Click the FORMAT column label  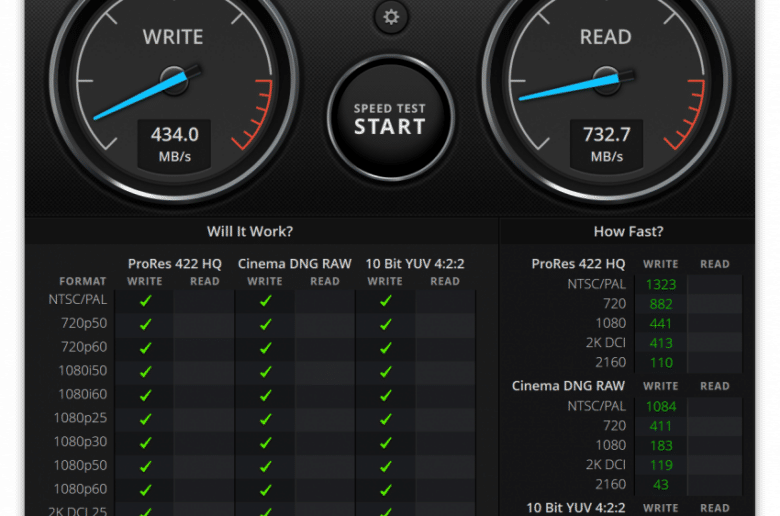tap(83, 281)
